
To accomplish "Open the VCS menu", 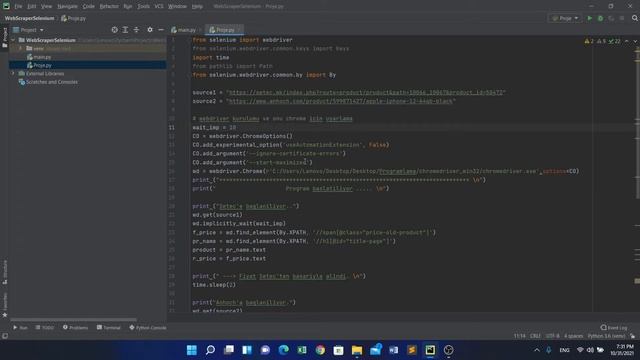I will coord(159,6).
